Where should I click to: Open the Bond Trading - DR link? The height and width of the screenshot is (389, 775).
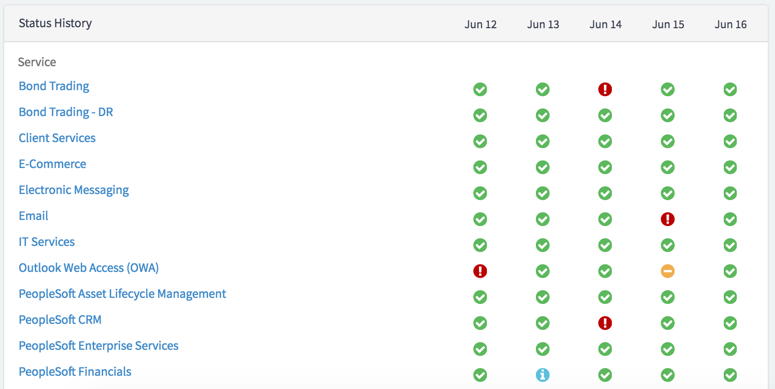coord(66,112)
